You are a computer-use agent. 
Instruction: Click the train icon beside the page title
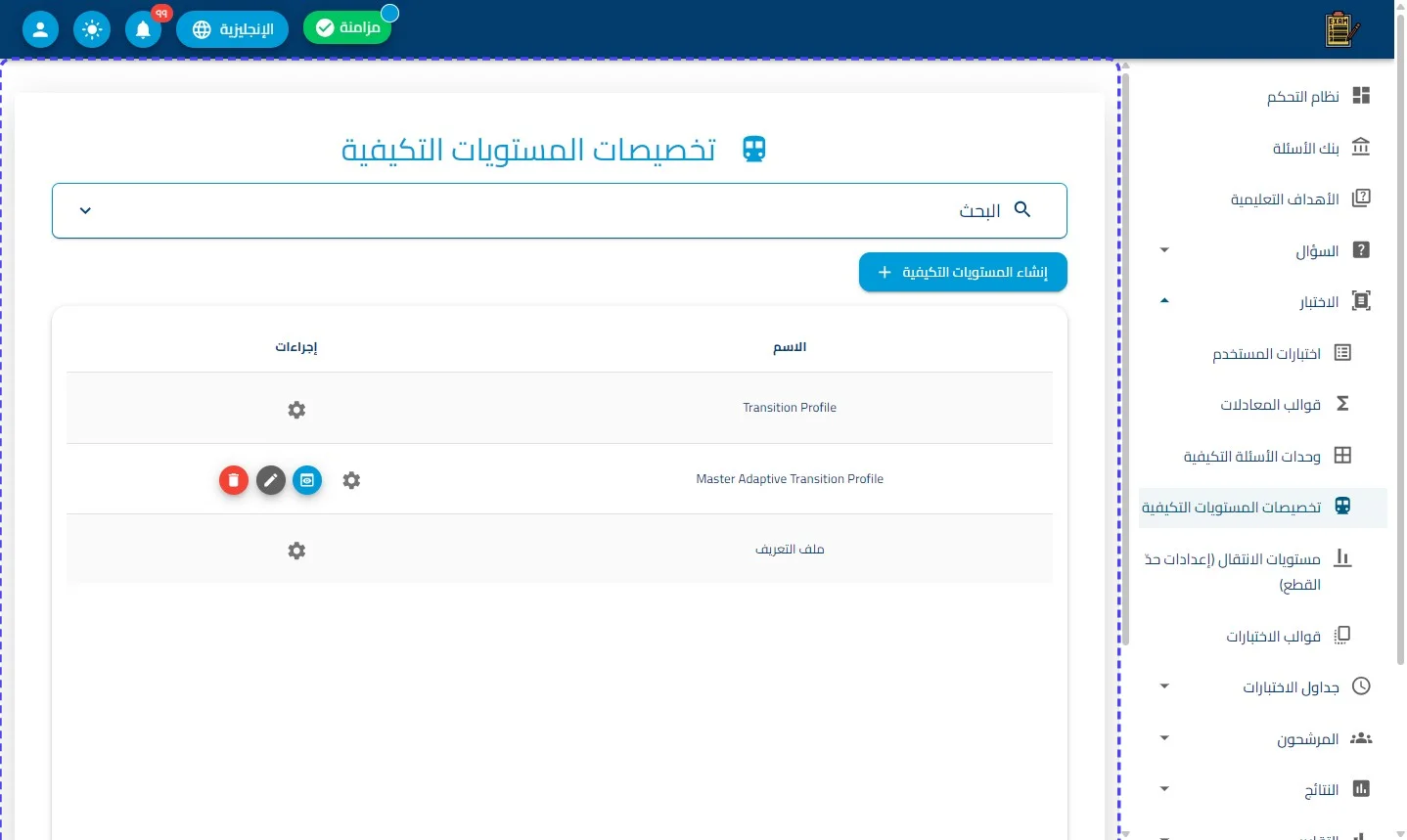pyautogui.click(x=753, y=149)
